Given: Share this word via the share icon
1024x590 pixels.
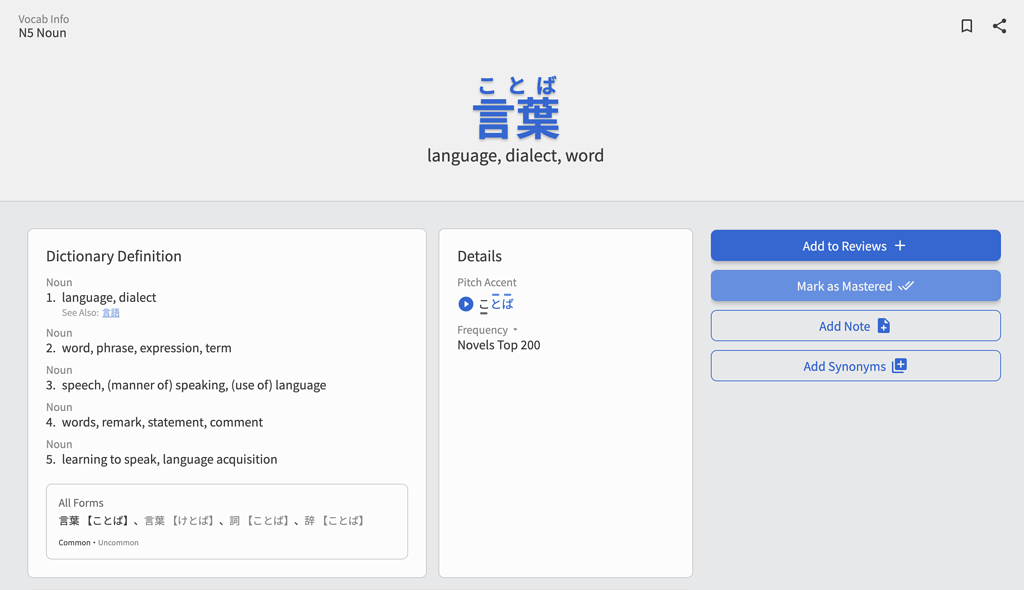Looking at the screenshot, I should [x=999, y=26].
